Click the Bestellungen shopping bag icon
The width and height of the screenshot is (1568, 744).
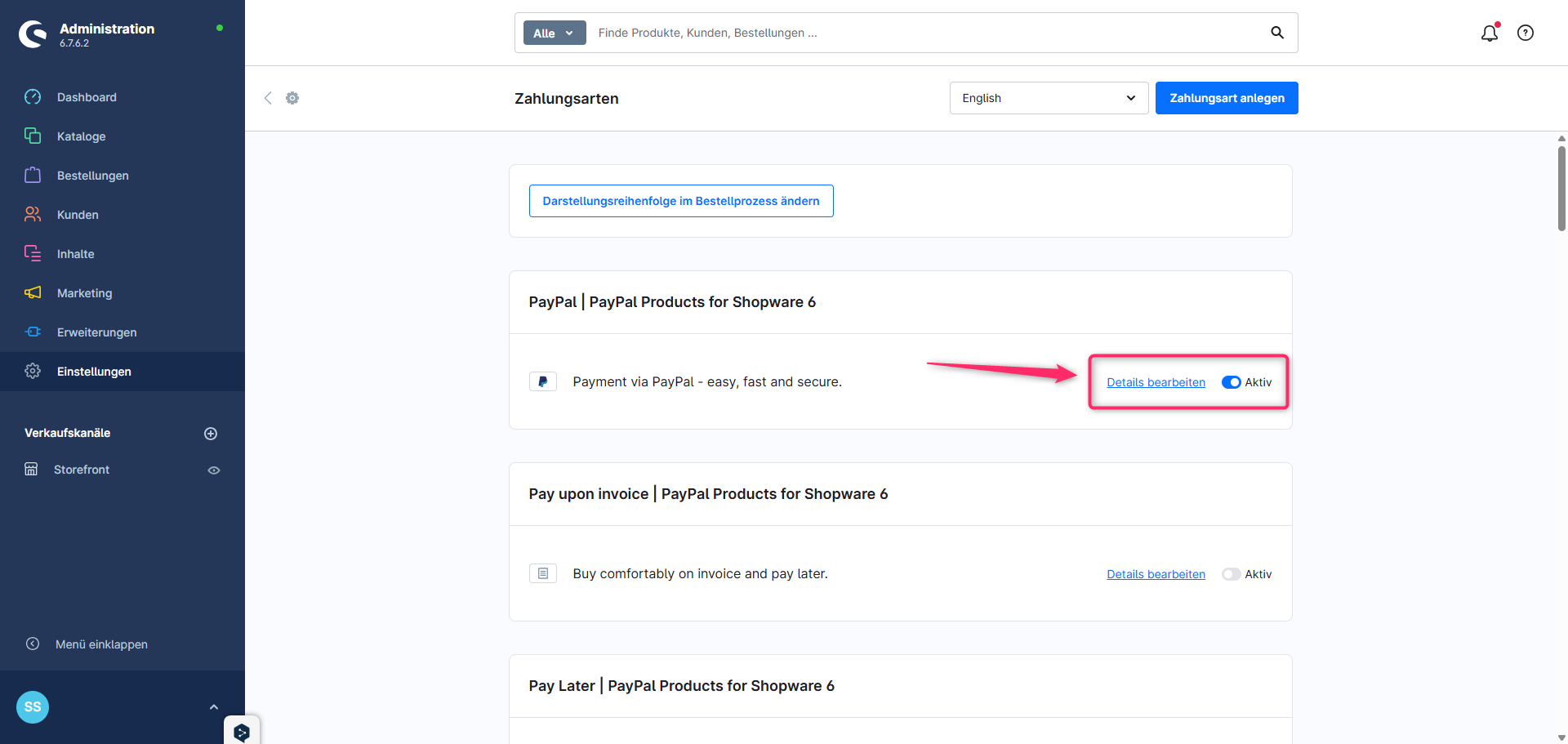(x=33, y=175)
